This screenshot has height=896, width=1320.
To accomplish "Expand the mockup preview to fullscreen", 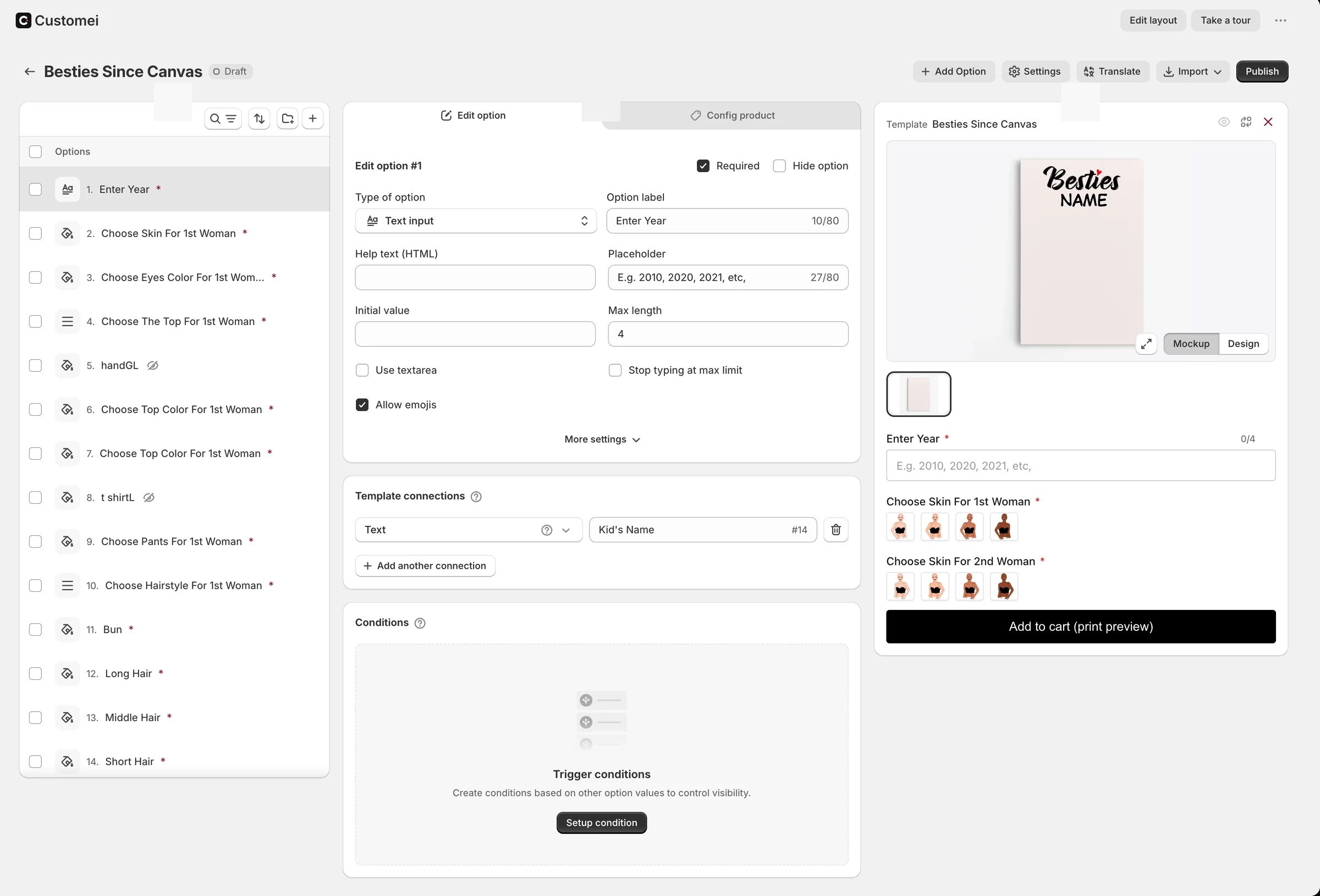I will pyautogui.click(x=1146, y=344).
